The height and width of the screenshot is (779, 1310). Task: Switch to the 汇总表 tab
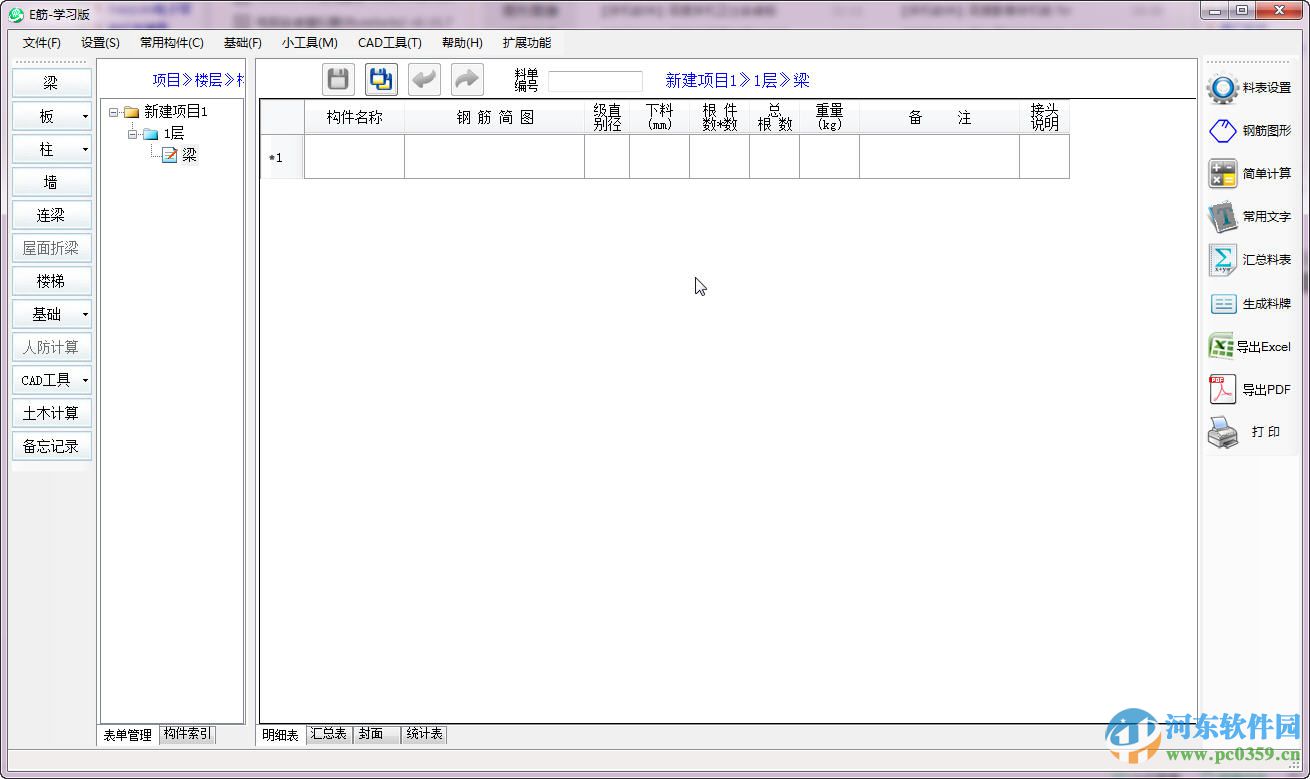click(x=328, y=734)
